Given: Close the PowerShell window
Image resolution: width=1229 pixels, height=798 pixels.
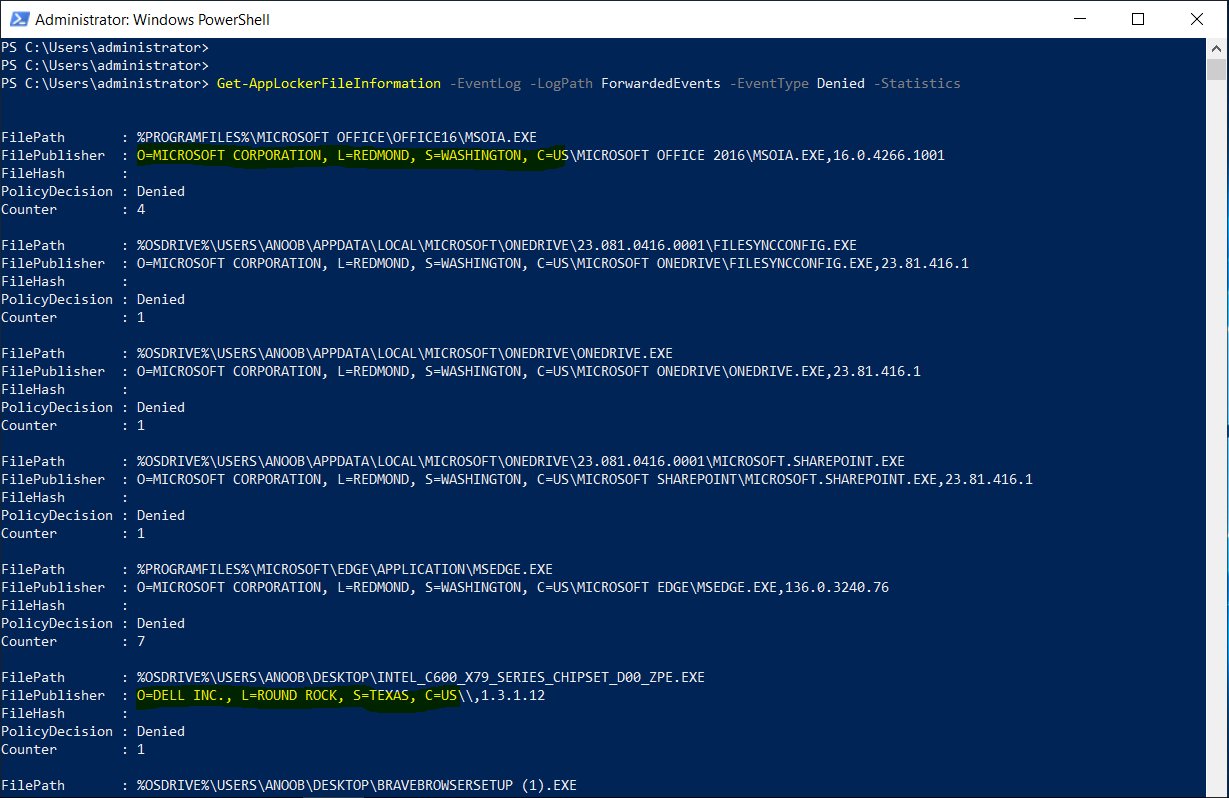Looking at the screenshot, I should click(x=1197, y=19).
